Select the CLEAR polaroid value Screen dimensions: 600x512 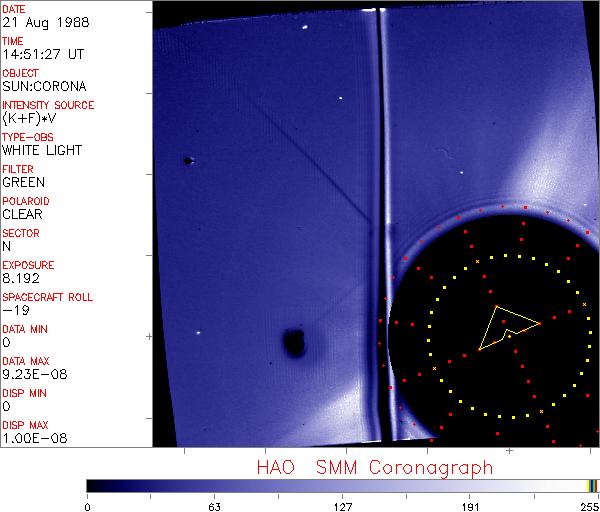click(x=22, y=215)
